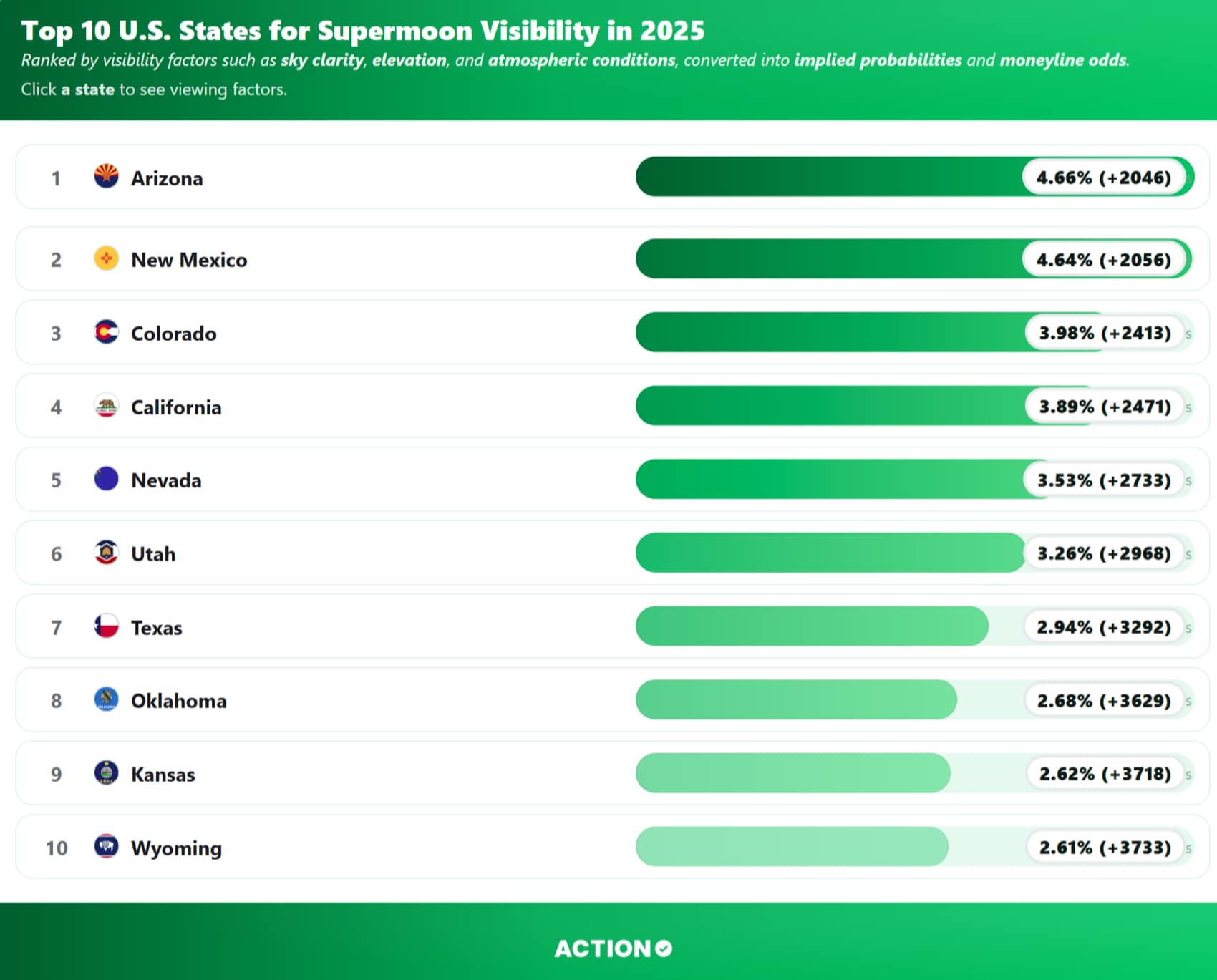Click Utah's 3.26% (+2968) odds badge
The image size is (1217, 980).
[1104, 553]
